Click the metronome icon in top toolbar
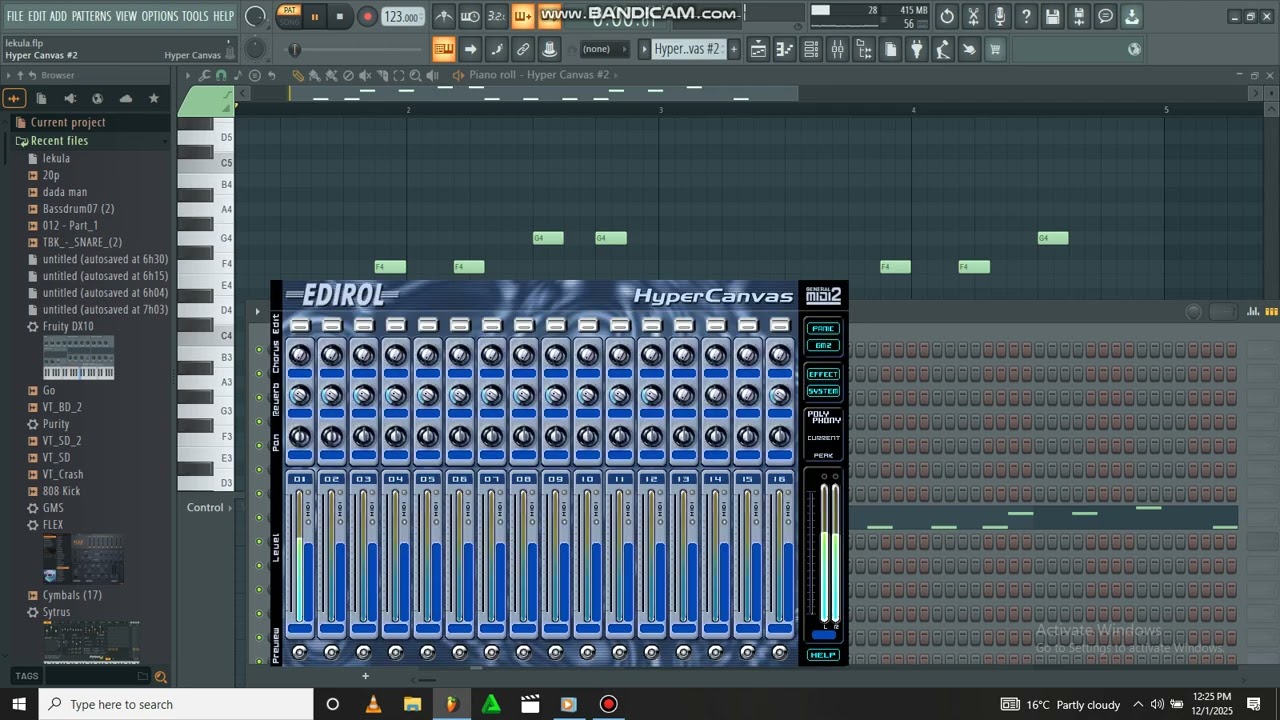The image size is (1280, 720). tap(443, 16)
